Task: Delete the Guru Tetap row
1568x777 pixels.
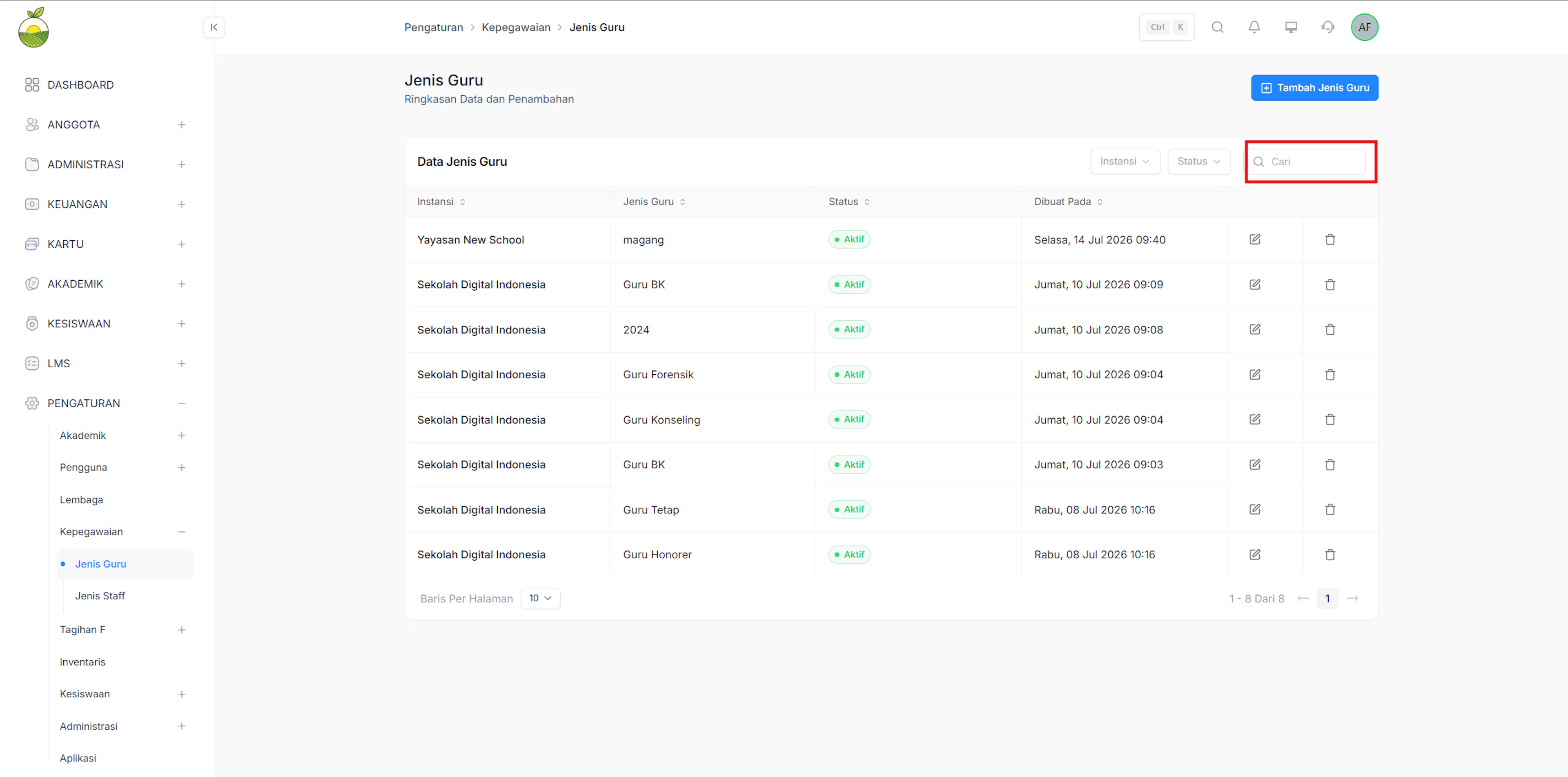Action: pos(1330,509)
